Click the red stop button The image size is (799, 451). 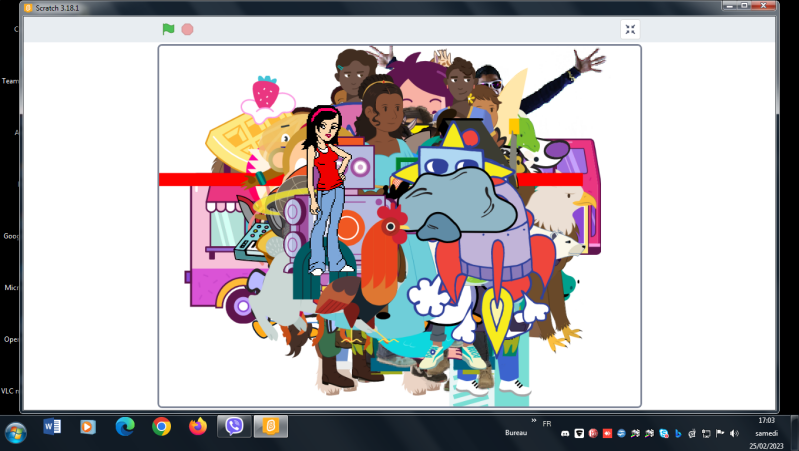[188, 30]
